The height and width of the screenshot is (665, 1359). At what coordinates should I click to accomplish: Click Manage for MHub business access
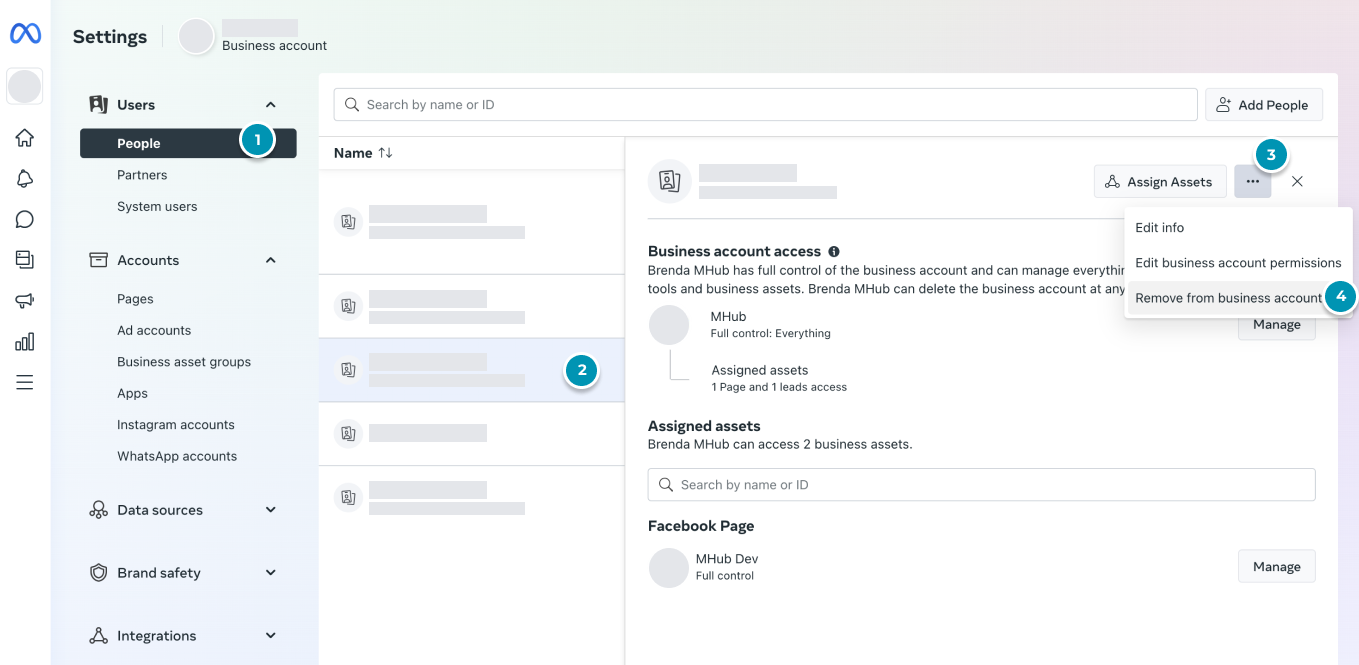(1277, 325)
